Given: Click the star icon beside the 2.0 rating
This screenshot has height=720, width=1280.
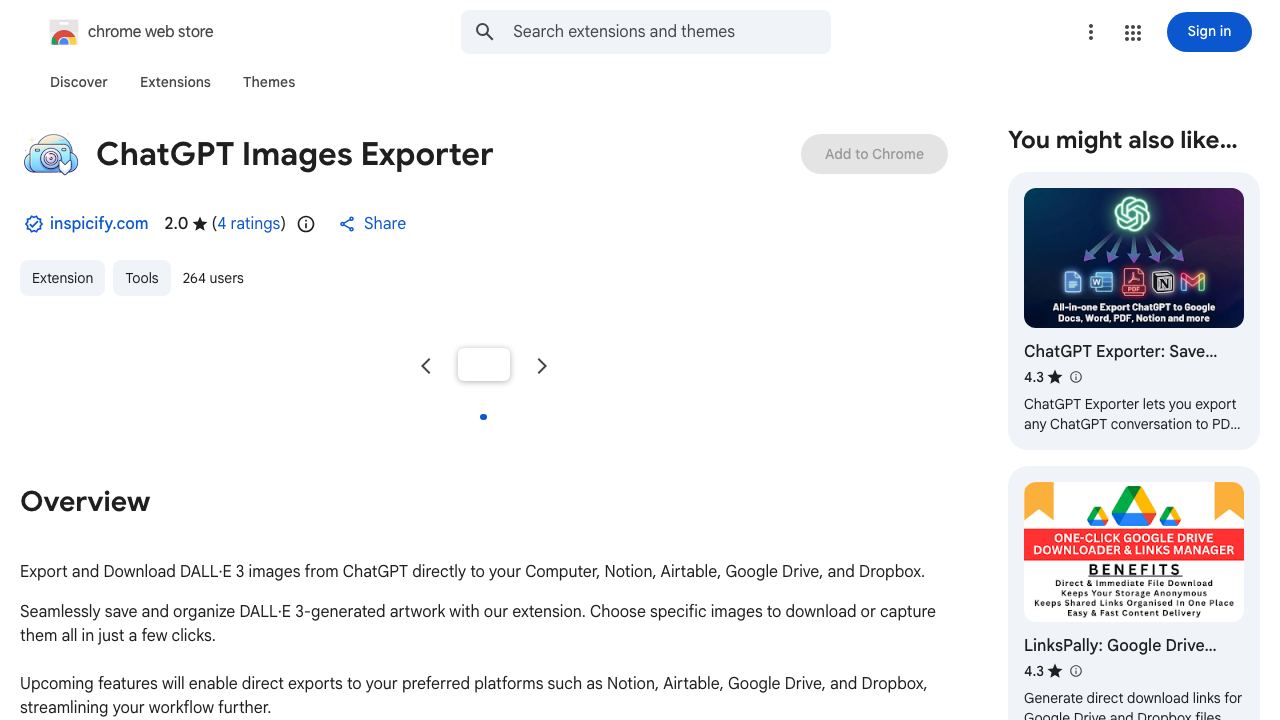Looking at the screenshot, I should coord(200,224).
